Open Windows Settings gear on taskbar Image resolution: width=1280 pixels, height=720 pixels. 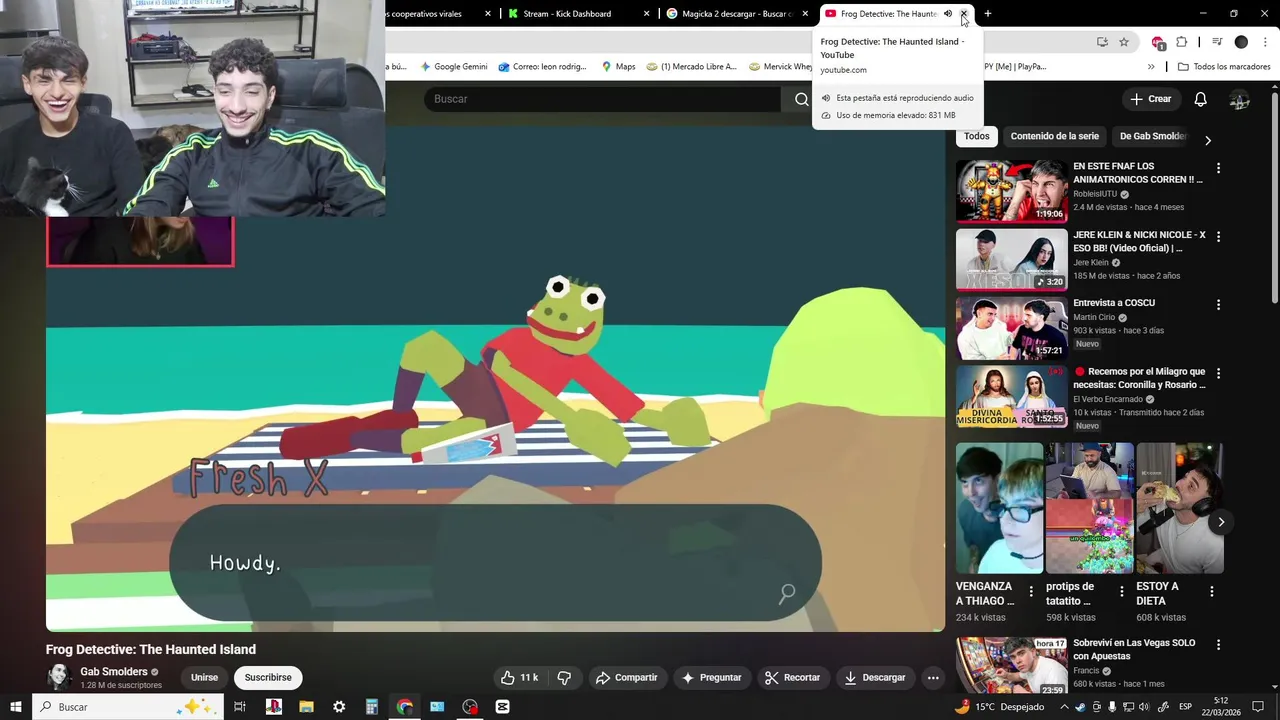pyautogui.click(x=339, y=707)
